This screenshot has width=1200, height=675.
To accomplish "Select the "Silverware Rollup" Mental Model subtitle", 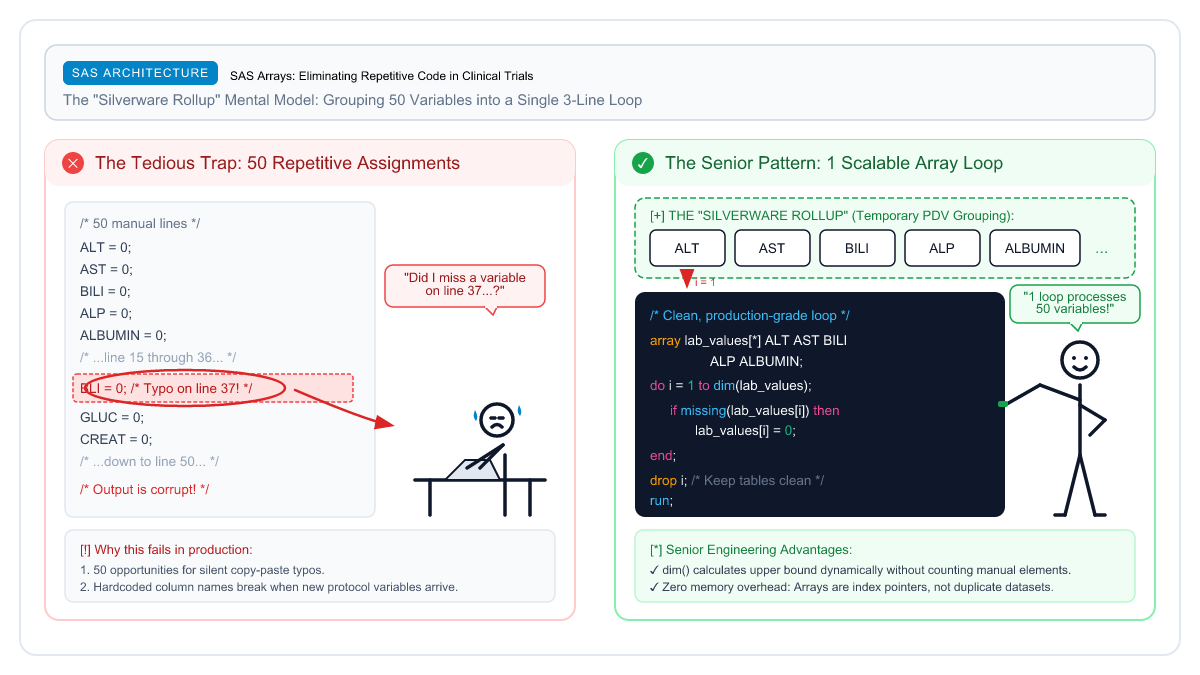I will [352, 100].
